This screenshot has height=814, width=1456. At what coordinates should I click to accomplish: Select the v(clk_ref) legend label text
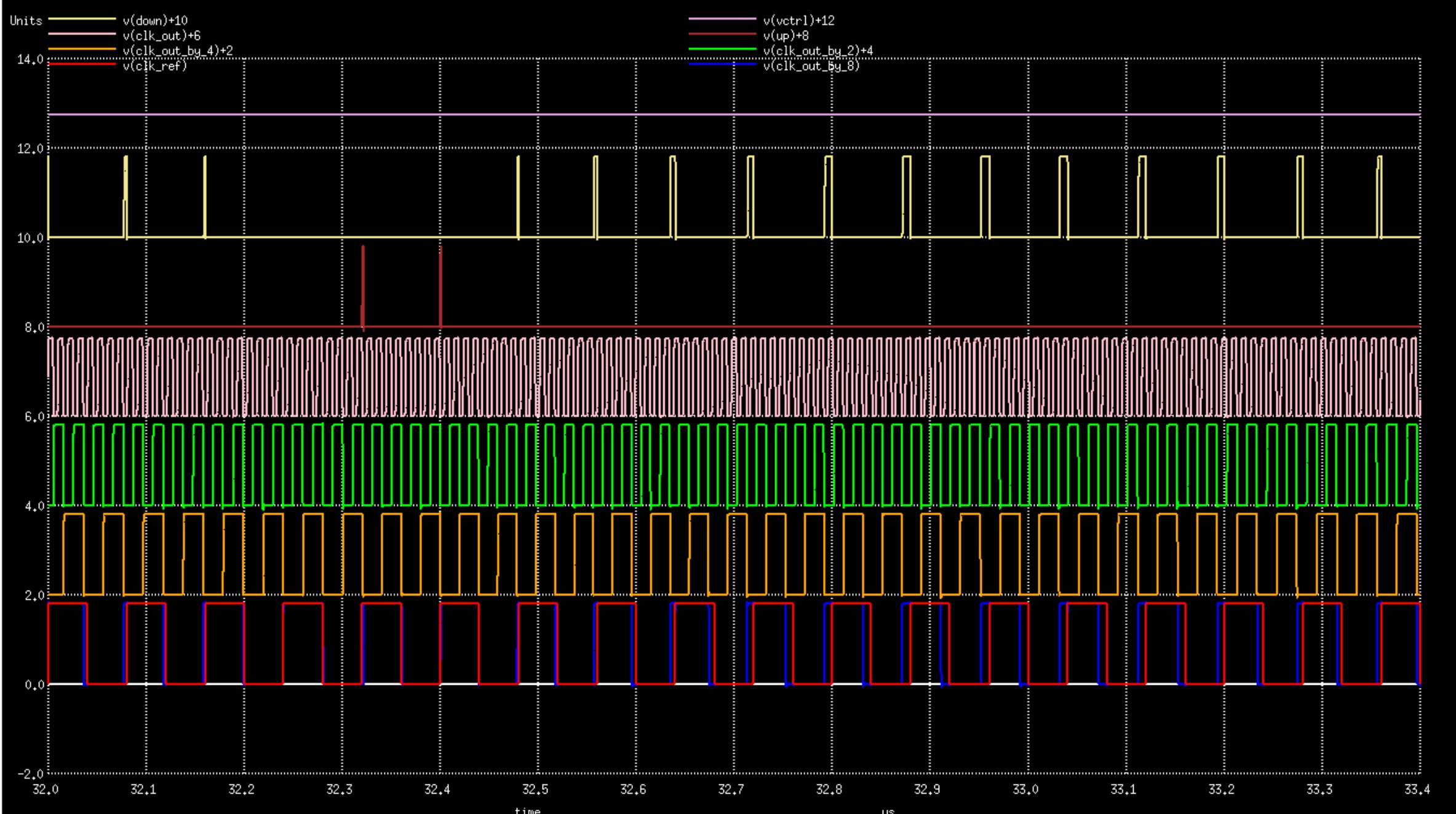click(x=154, y=66)
